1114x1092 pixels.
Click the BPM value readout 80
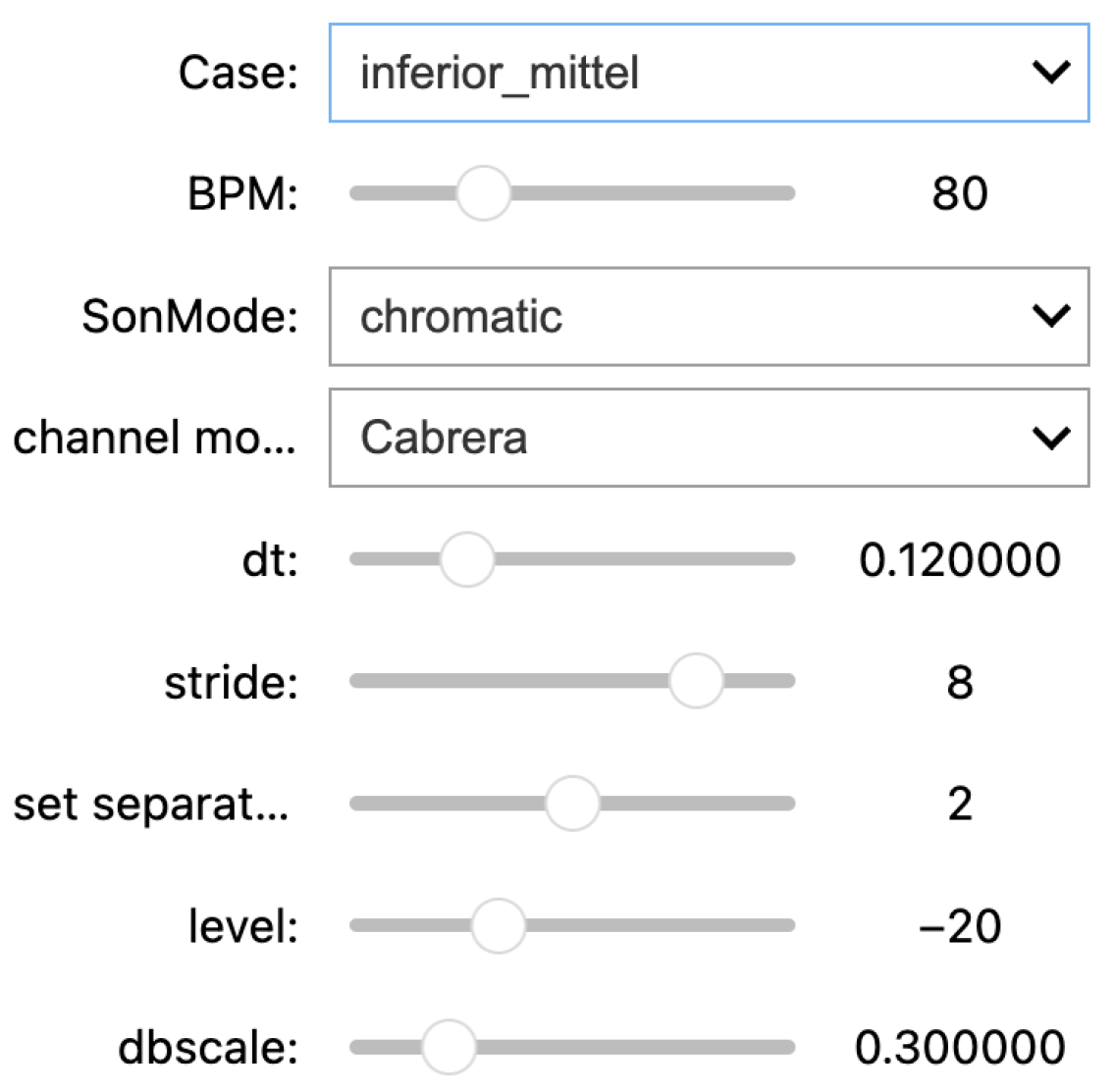click(x=960, y=194)
